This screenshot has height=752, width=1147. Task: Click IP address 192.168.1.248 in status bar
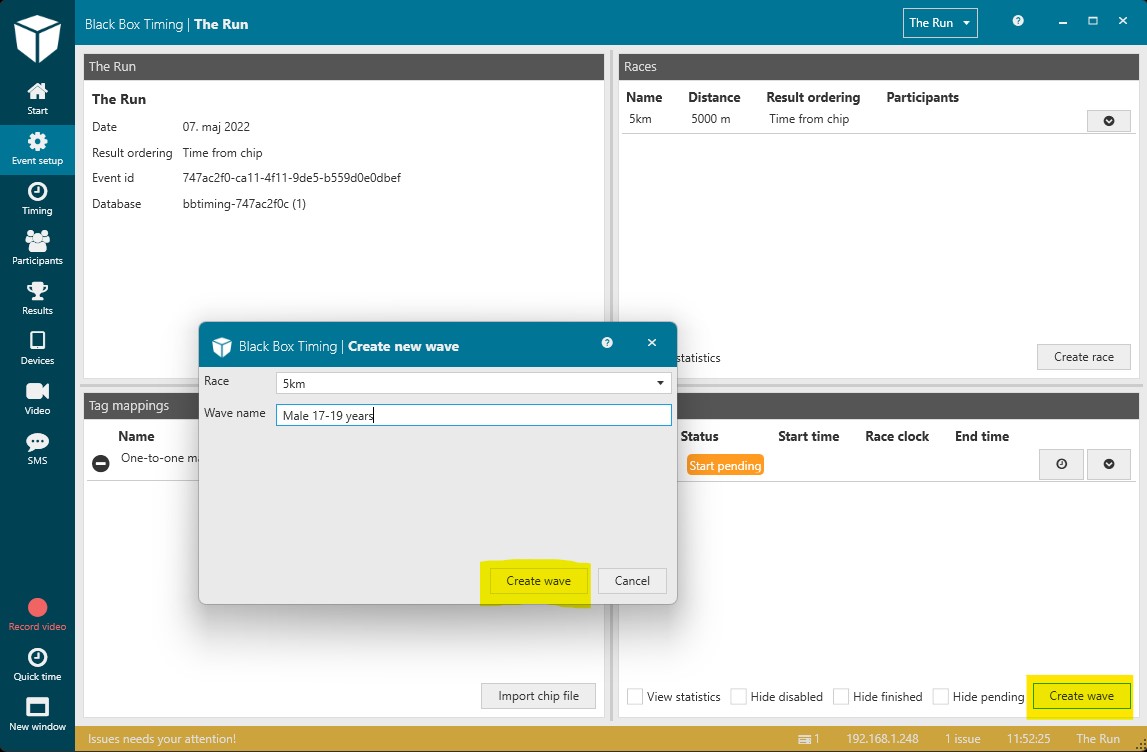point(882,739)
